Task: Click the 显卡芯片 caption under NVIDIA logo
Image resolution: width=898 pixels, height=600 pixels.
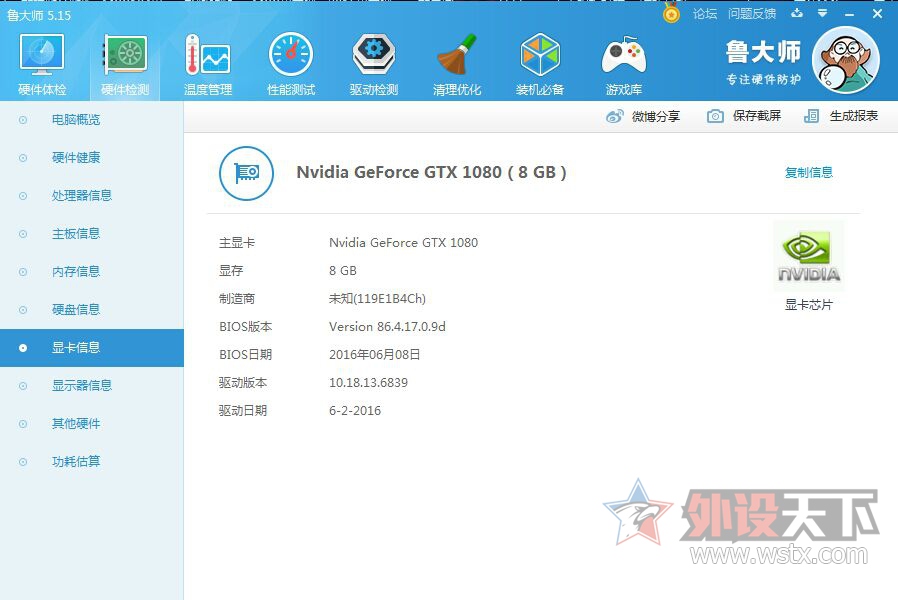Action: [809, 305]
